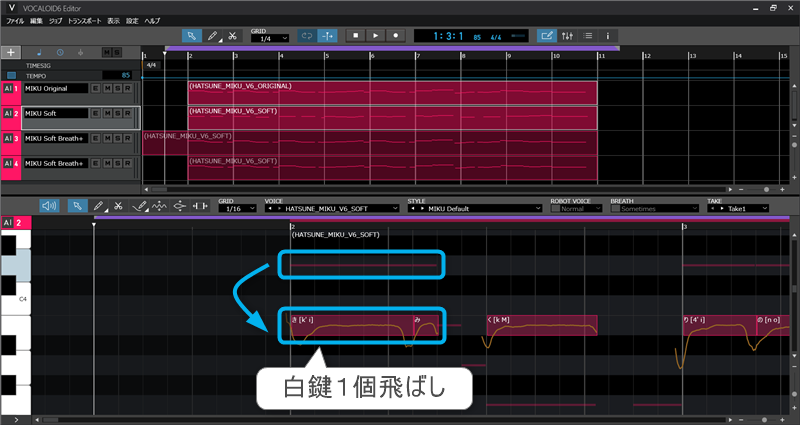Screen dimensions: 800x425
Task: Solo track 4 MIKU Soft Breath+
Action: click(x=117, y=163)
